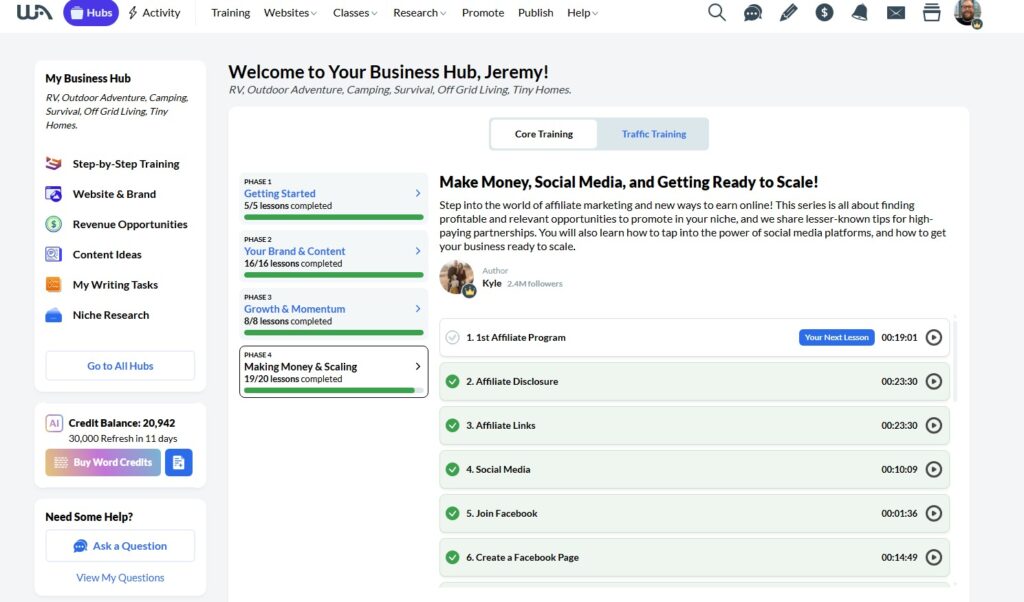Image resolution: width=1024 pixels, height=602 pixels.
Task: Click the Website & Brand icon
Action: point(54,194)
